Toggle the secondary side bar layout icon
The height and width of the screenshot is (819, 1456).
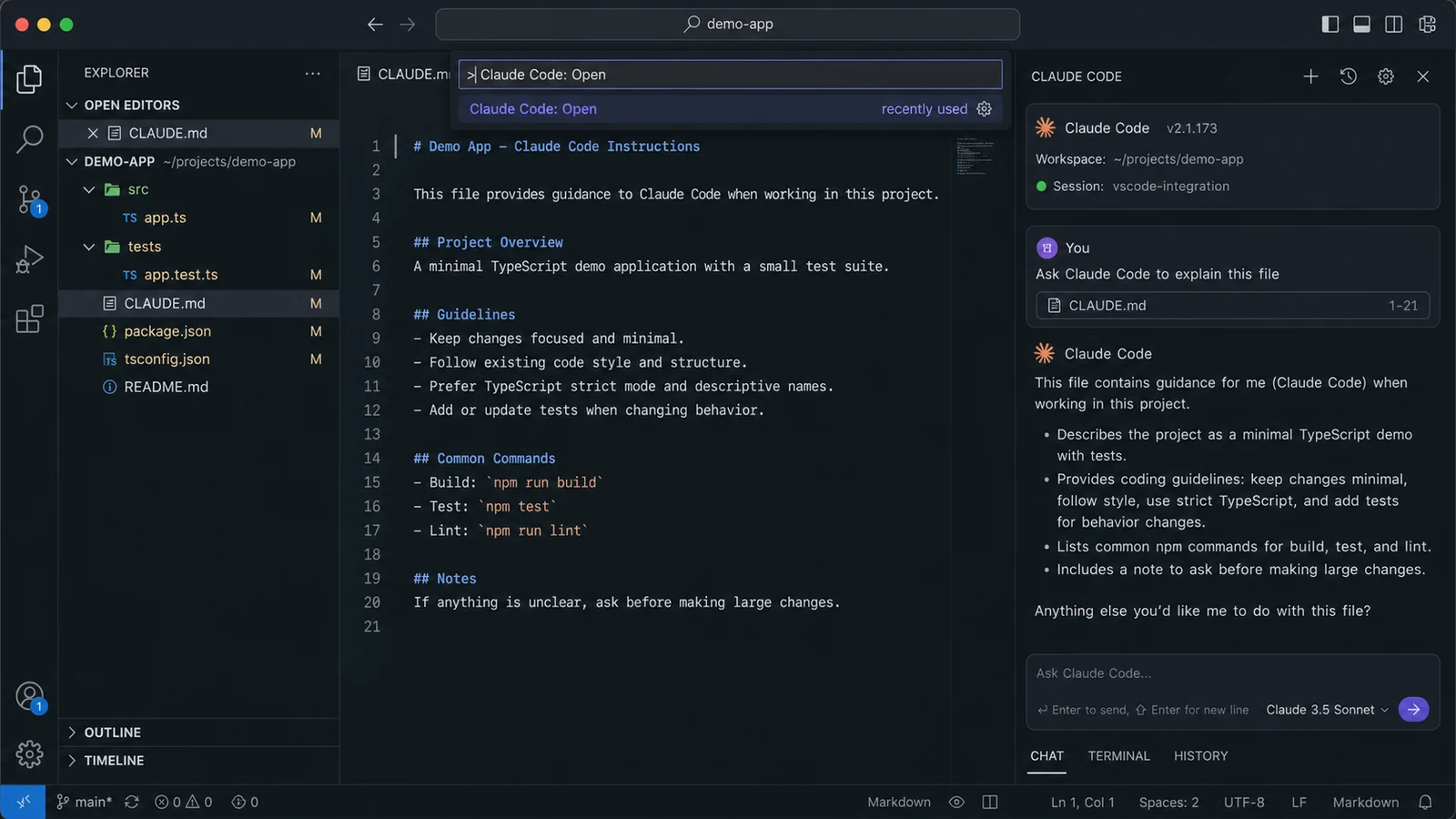pyautogui.click(x=1394, y=25)
